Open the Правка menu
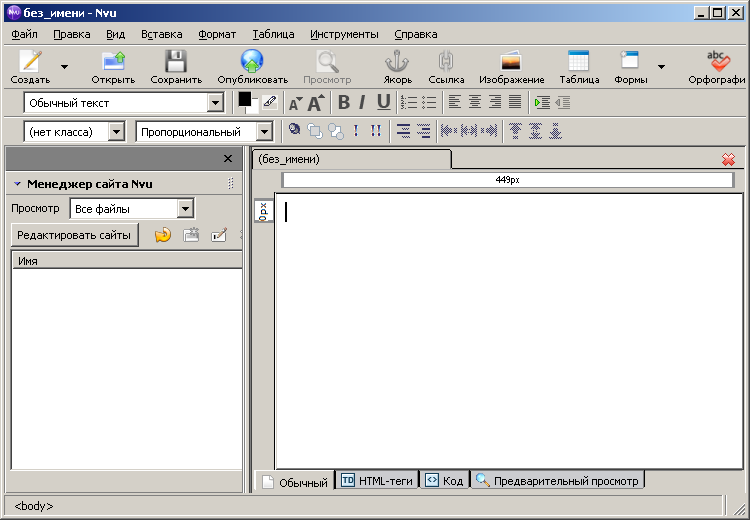750x520 pixels. point(72,34)
